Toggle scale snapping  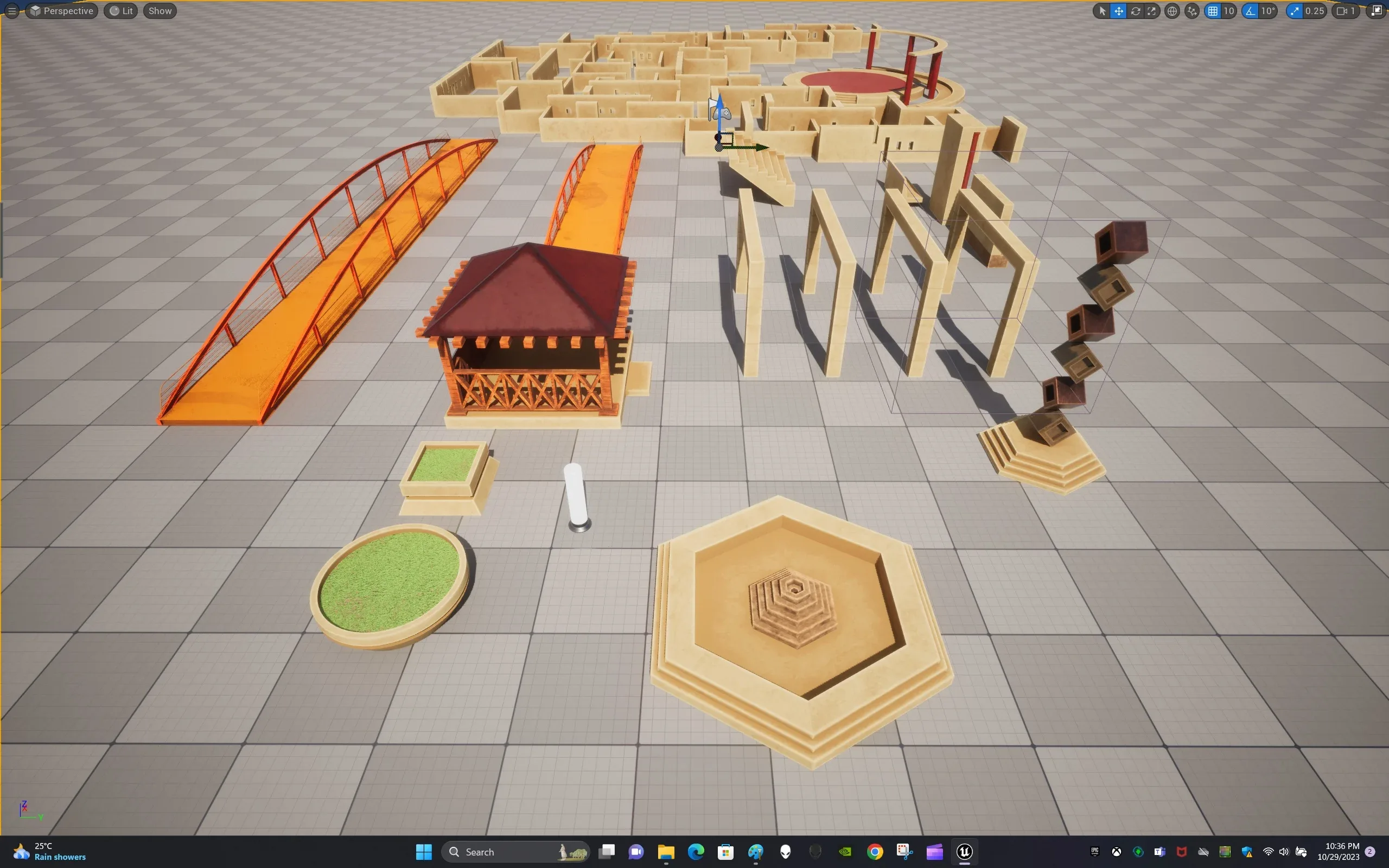pyautogui.click(x=1294, y=11)
